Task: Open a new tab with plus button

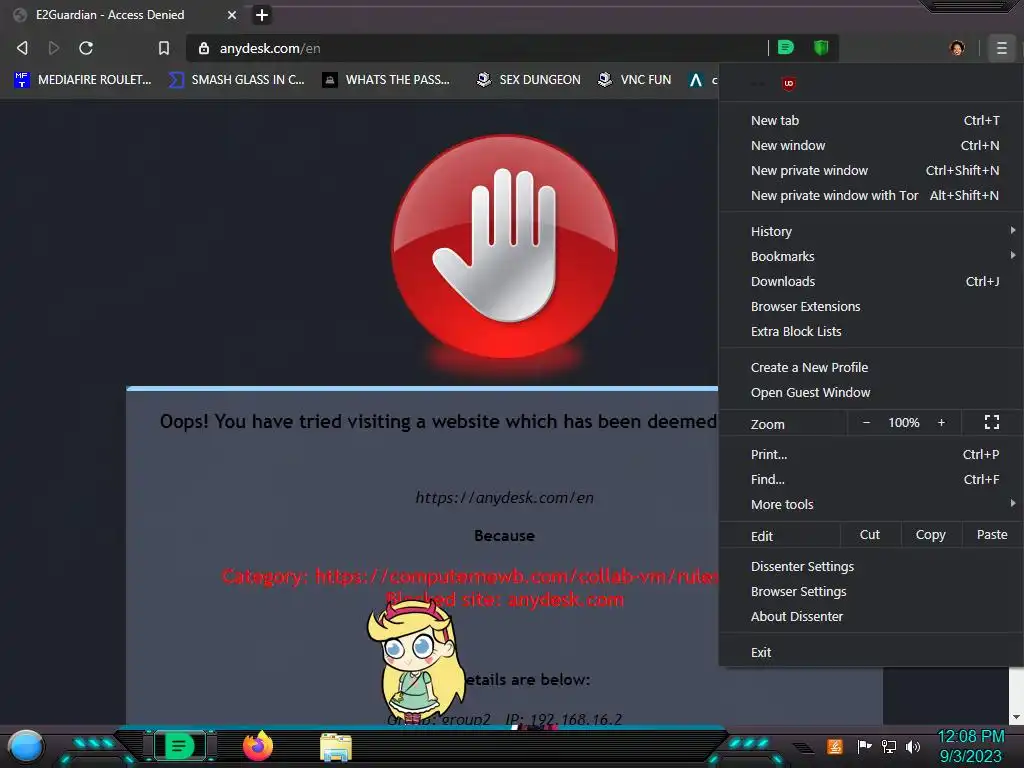Action: [262, 14]
